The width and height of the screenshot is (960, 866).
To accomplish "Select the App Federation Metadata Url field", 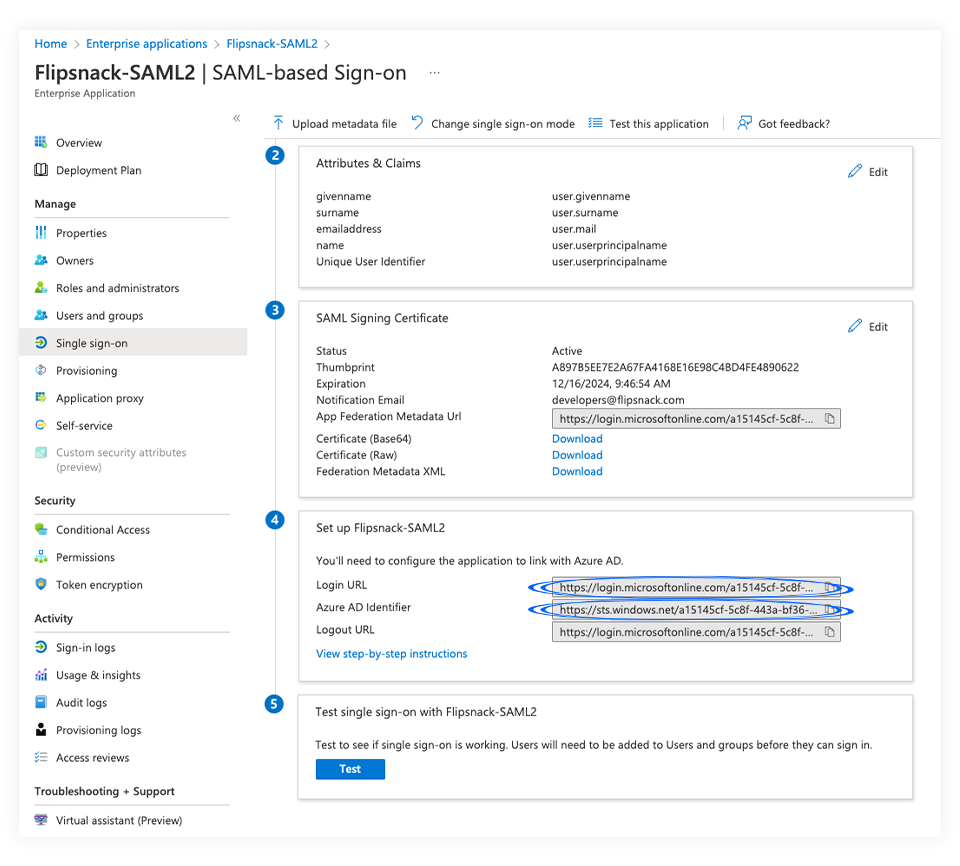I will (696, 419).
